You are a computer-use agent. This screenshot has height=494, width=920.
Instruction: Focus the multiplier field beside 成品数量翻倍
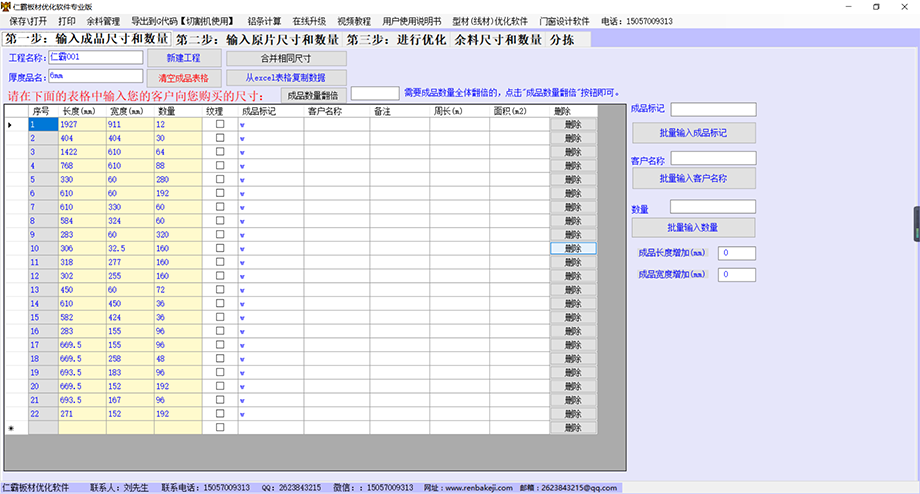375,93
